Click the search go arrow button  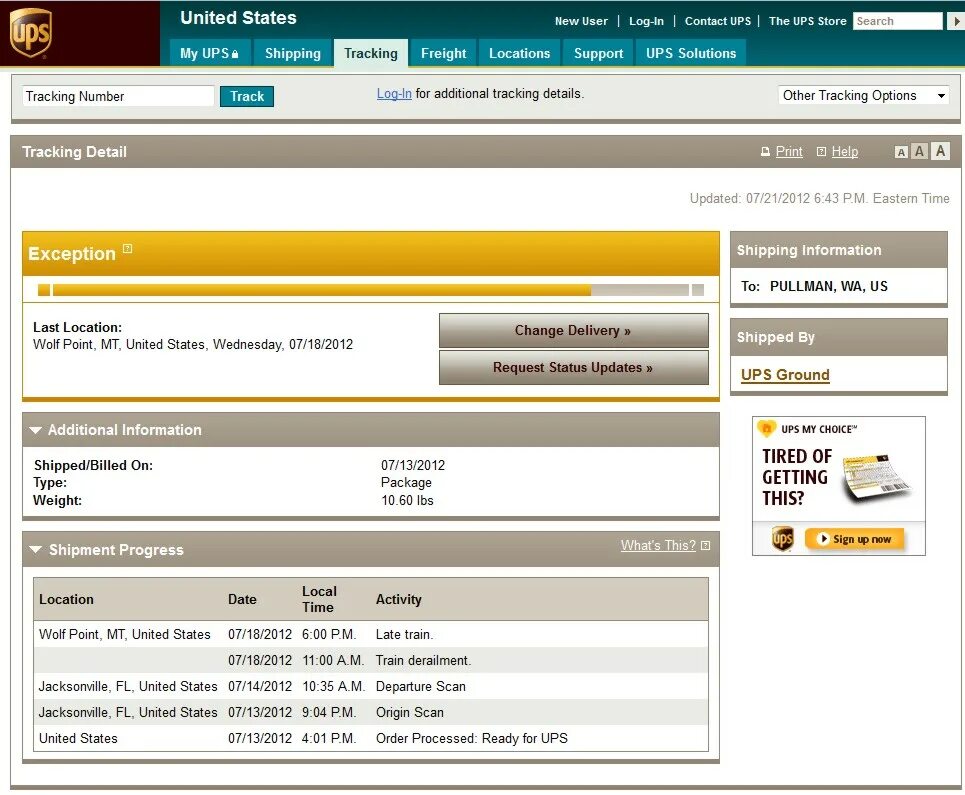point(956,21)
